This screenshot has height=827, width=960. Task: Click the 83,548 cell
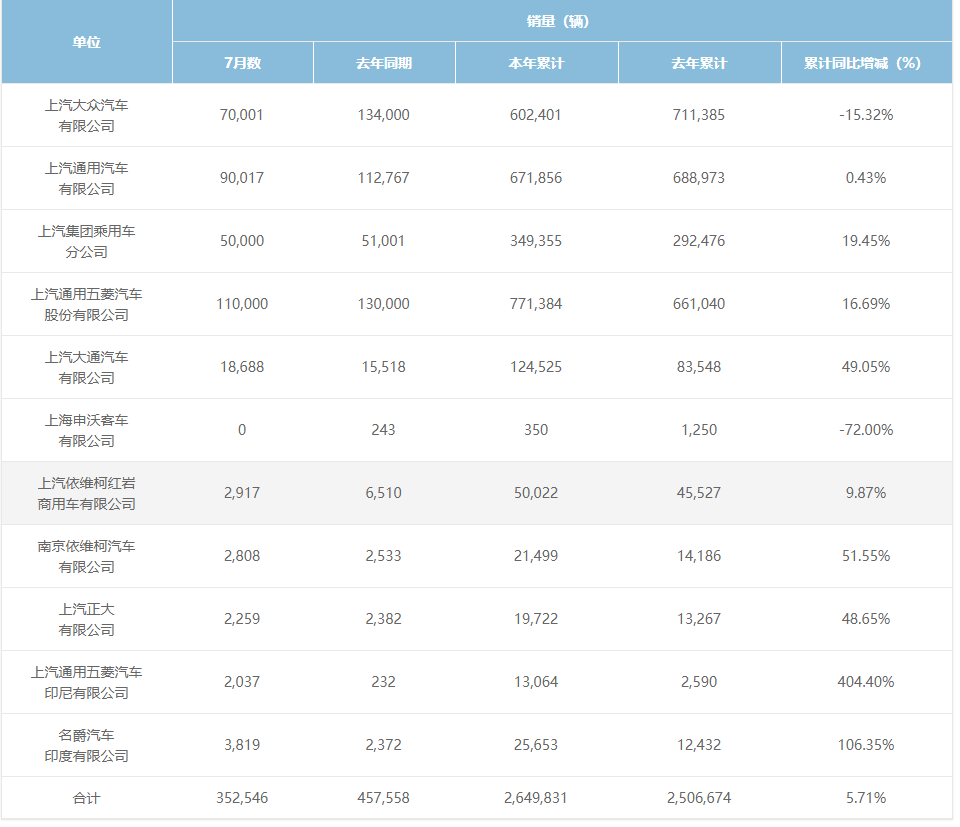pos(699,367)
